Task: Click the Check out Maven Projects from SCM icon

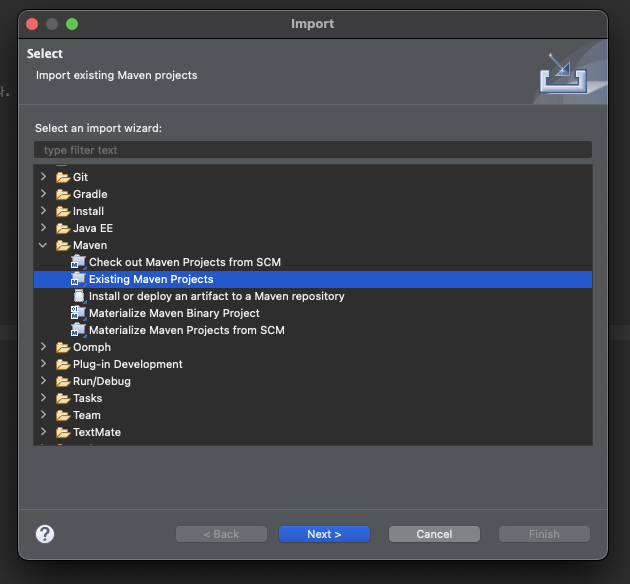Action: pyautogui.click(x=78, y=262)
